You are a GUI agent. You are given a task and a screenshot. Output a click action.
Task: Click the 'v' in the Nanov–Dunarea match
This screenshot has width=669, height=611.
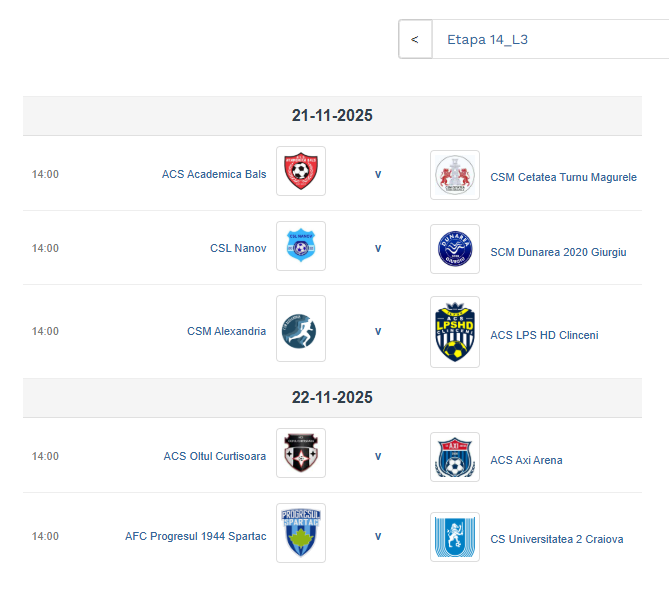[378, 249]
